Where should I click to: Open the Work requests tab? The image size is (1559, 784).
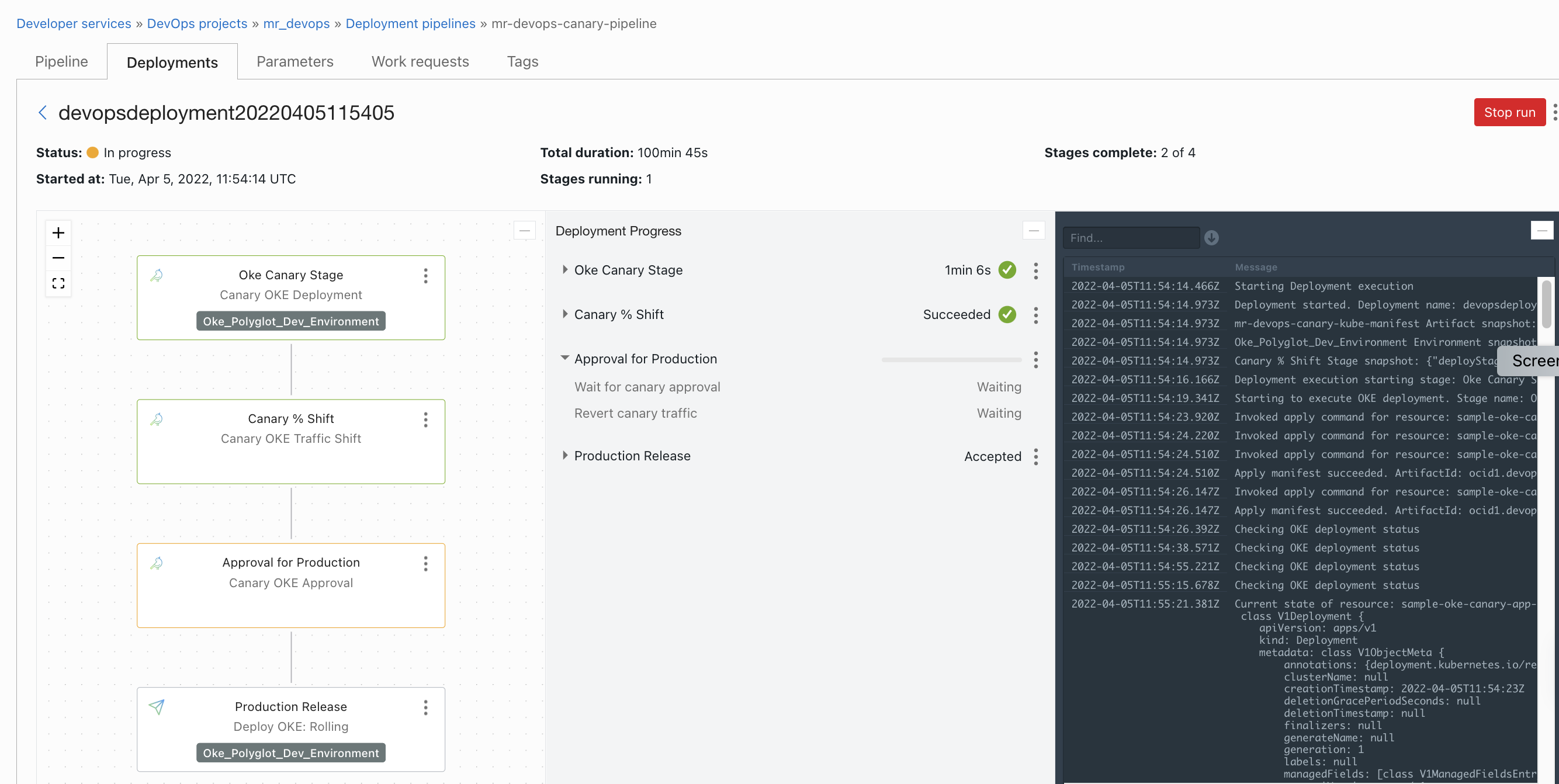tap(420, 62)
